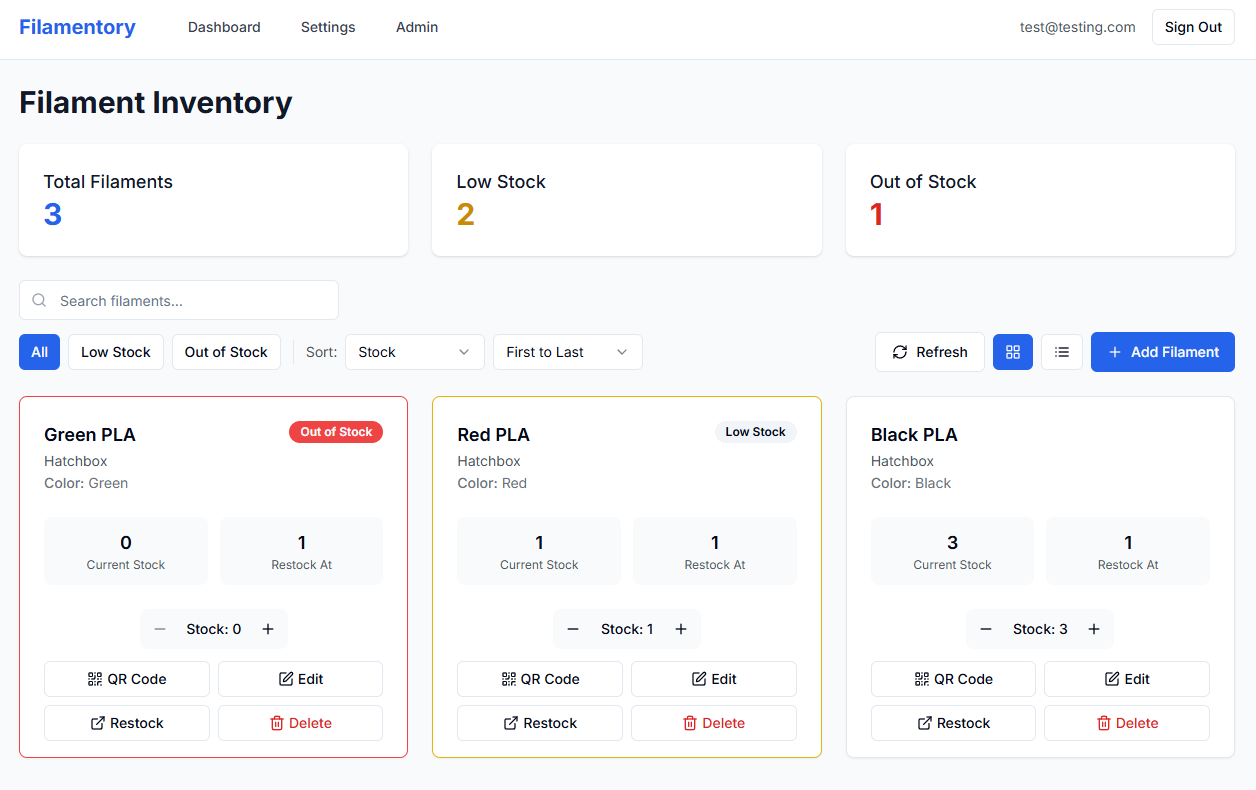
Task: Decrease Black PLA stock with minus icon
Action: click(986, 629)
